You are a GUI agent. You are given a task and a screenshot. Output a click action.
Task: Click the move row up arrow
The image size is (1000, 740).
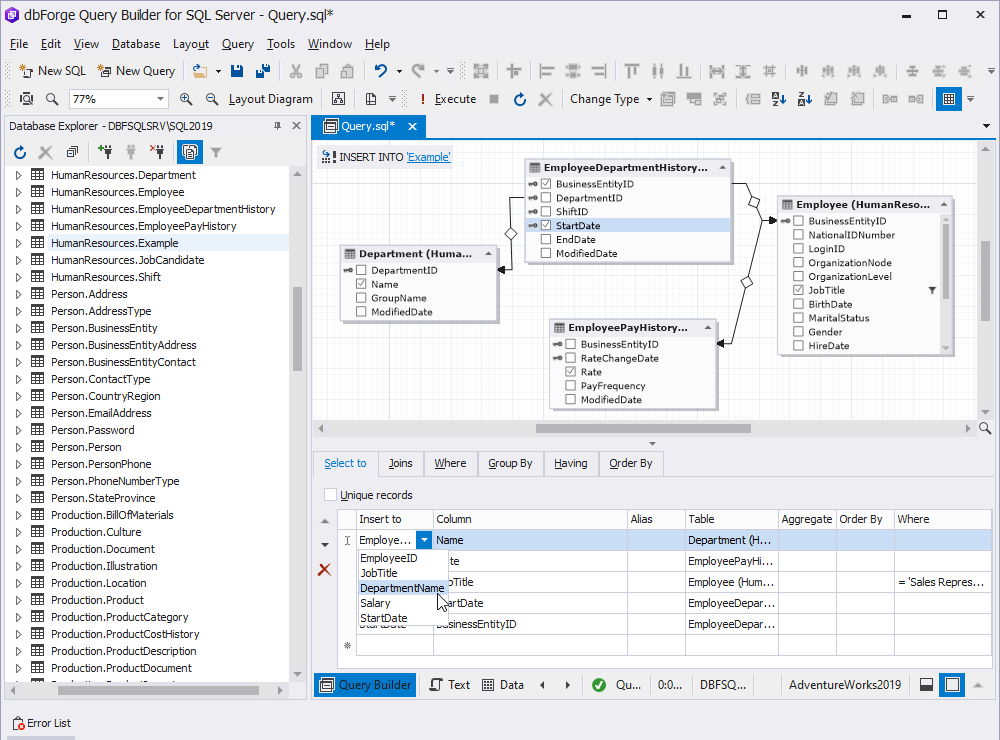325,521
